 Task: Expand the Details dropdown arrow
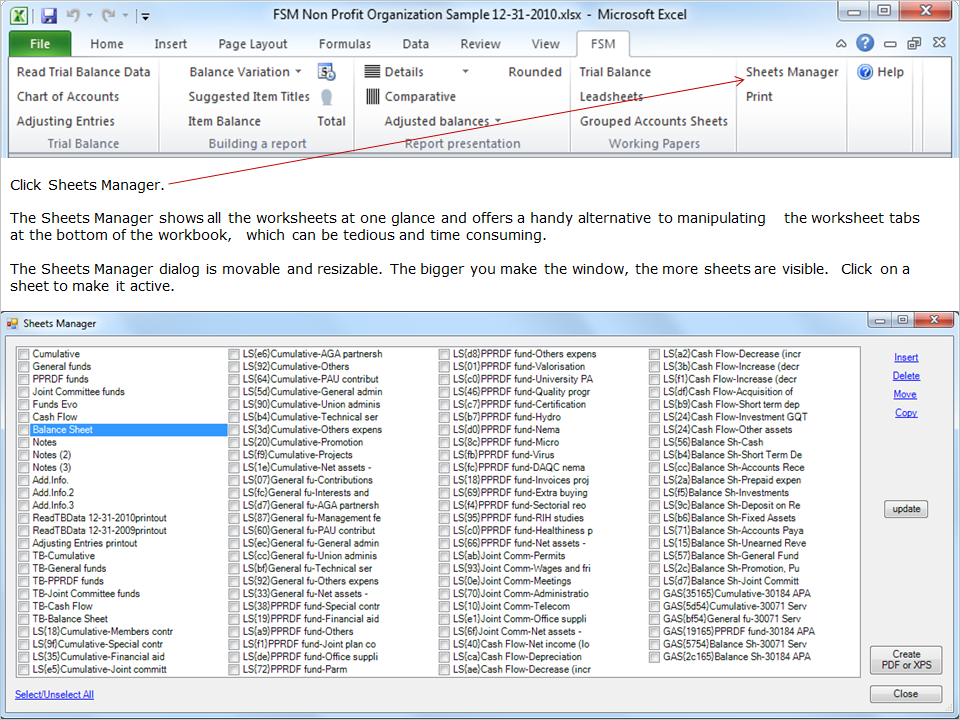(x=465, y=72)
